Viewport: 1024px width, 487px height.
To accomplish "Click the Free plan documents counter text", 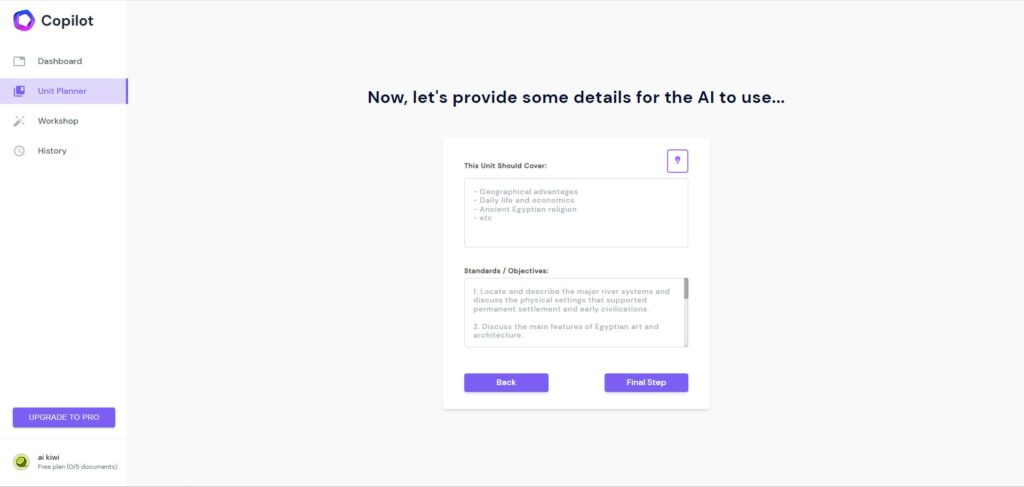I will 77,467.
